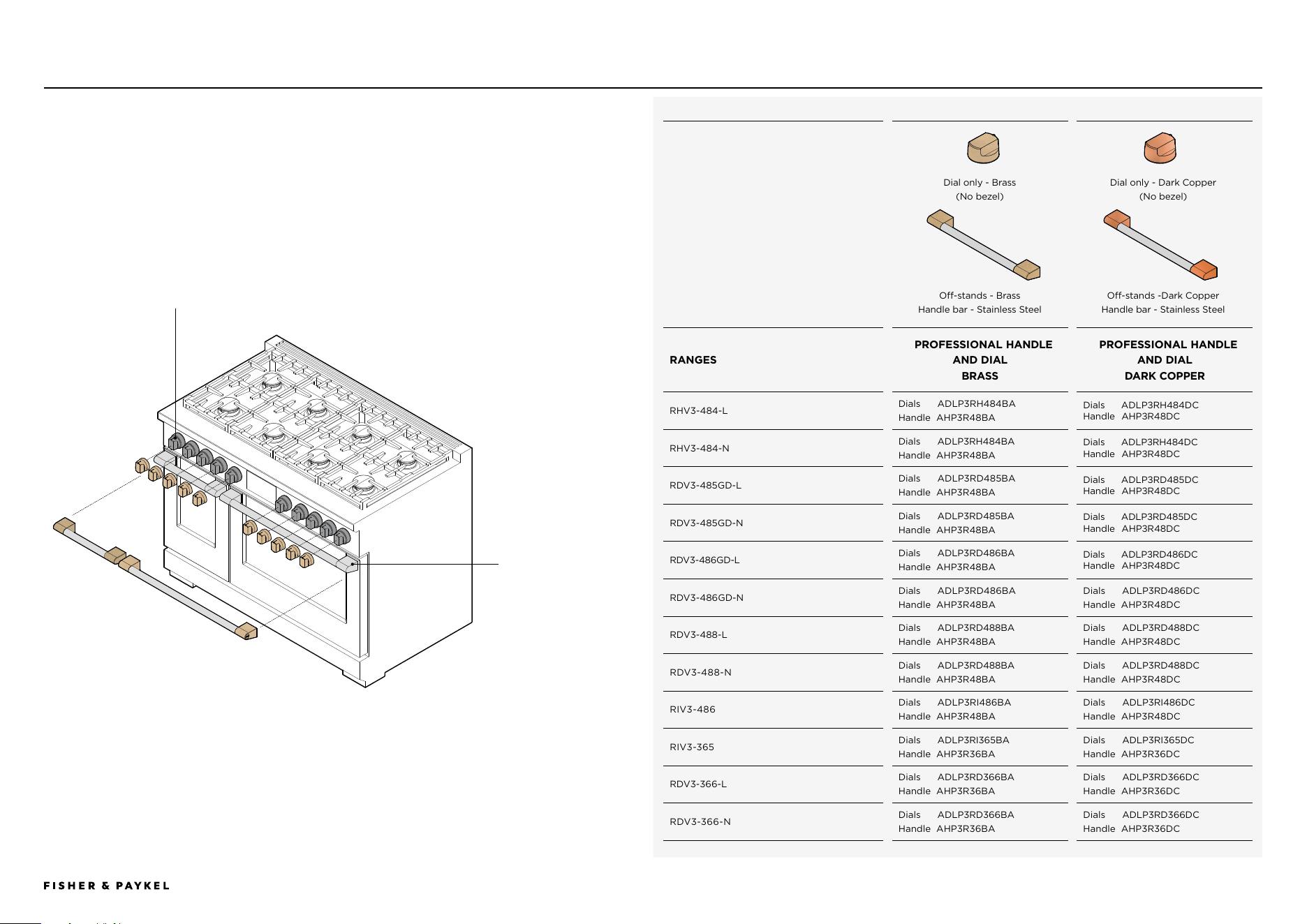Click dial code ADLP3RI365BA
The width and height of the screenshot is (1307, 924).
(x=973, y=740)
